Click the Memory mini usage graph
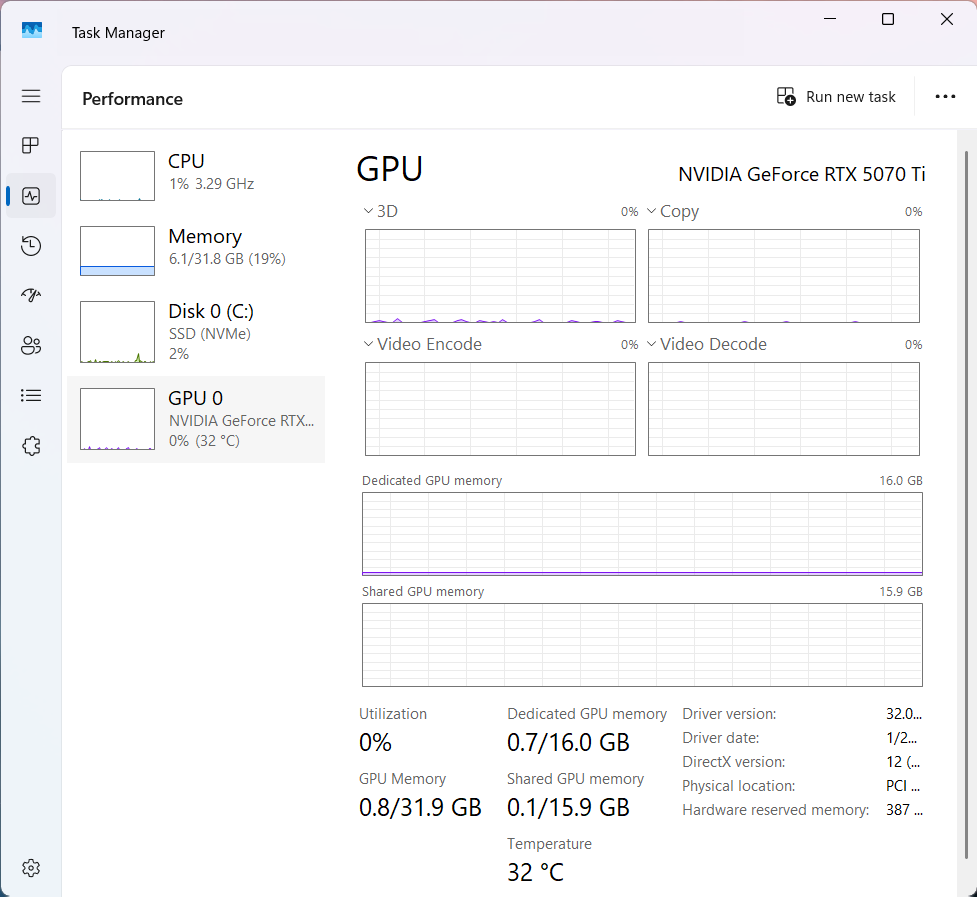Screen dimensions: 977x897 (x=117, y=250)
